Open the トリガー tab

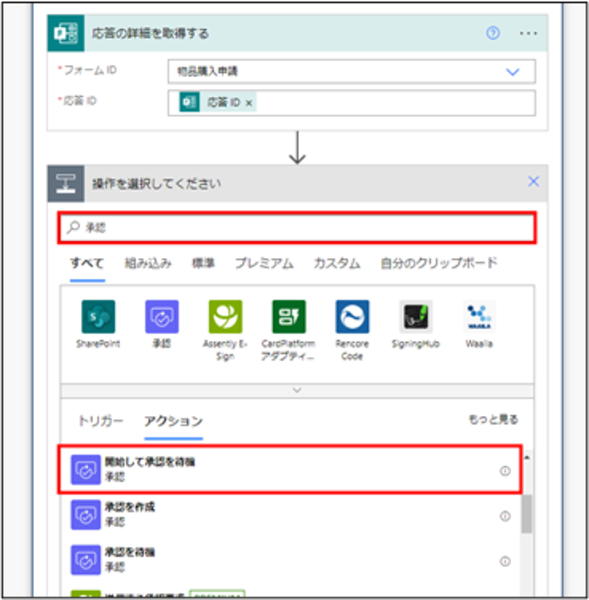[x=101, y=421]
